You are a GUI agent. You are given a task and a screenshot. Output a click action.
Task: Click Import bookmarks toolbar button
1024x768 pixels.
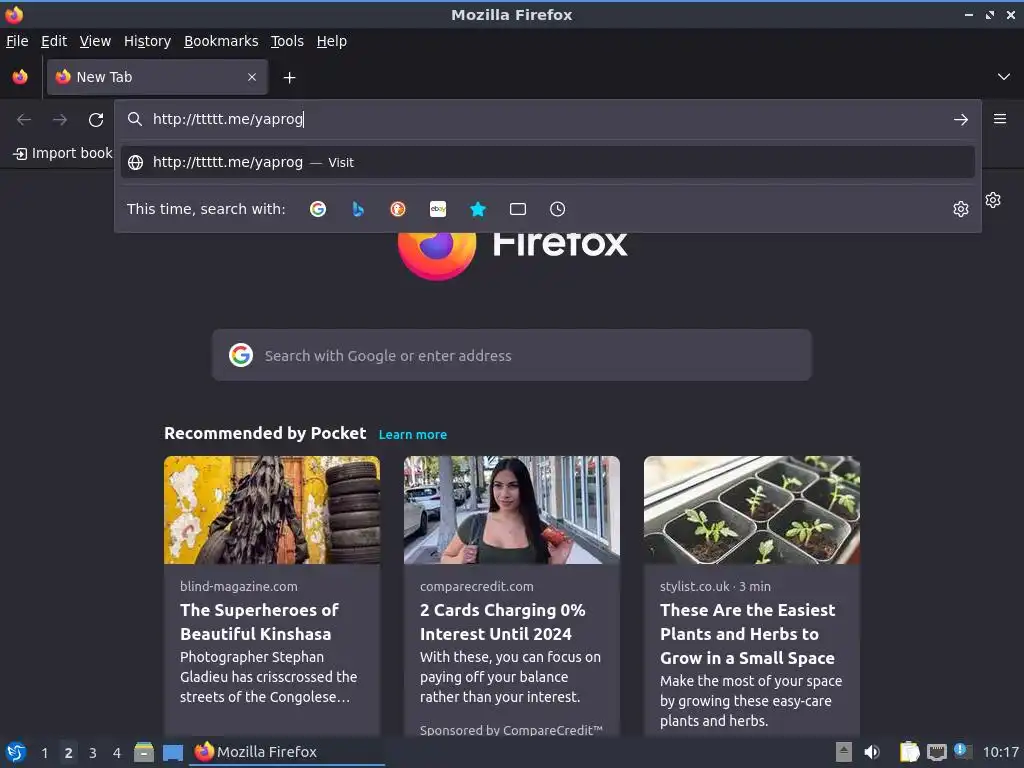(x=63, y=153)
